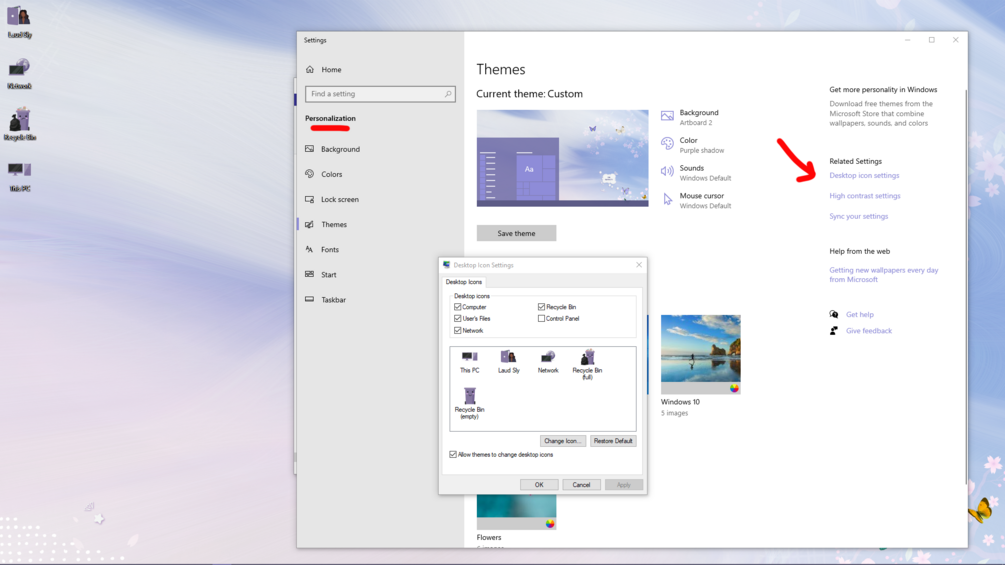
Task: Uncheck the Computer checkbox
Action: (458, 307)
